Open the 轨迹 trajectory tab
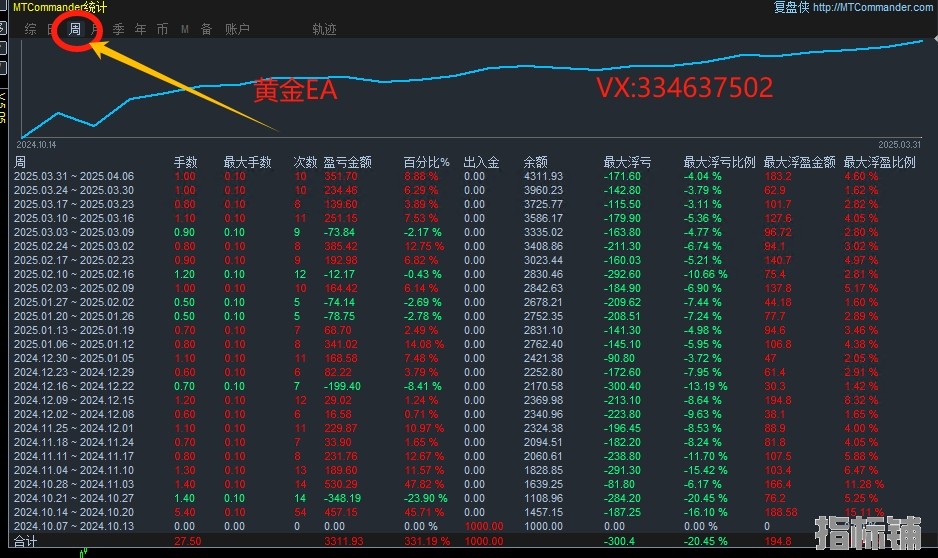 (x=324, y=29)
